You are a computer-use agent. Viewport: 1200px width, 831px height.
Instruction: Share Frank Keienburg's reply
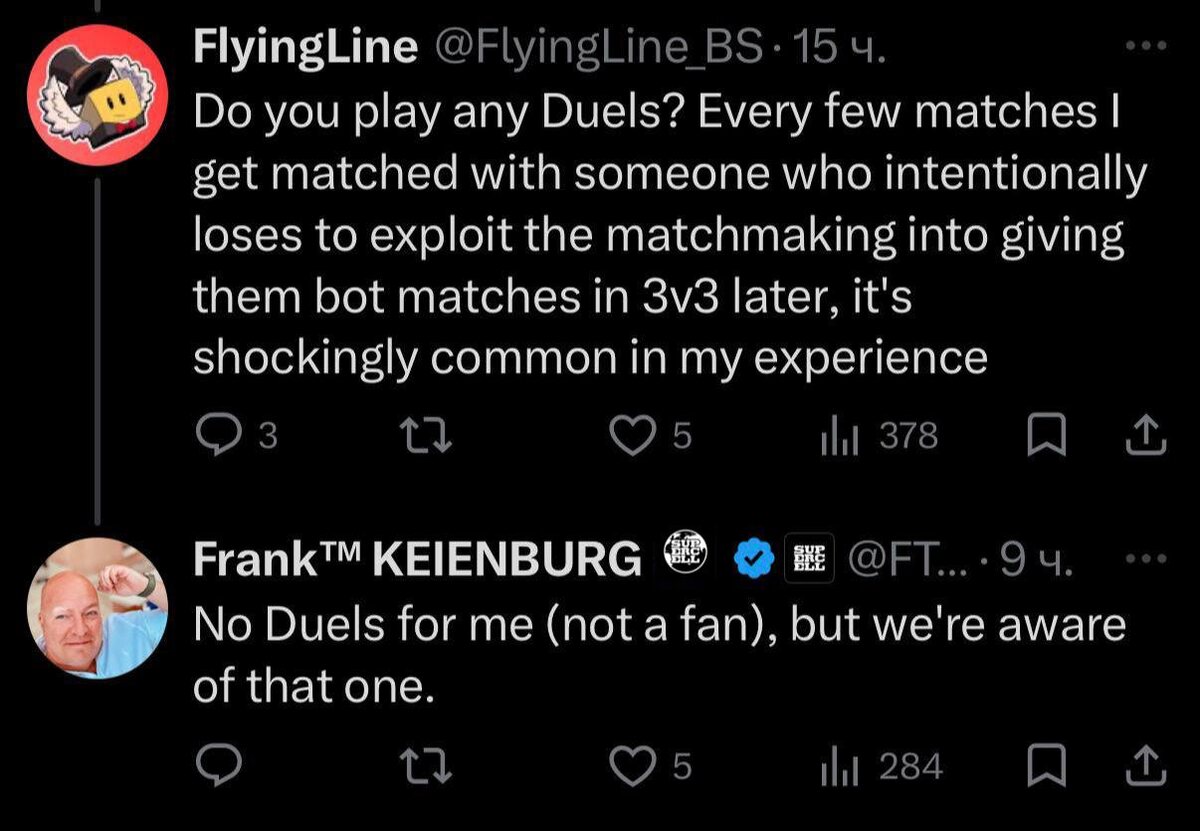pos(1148,766)
